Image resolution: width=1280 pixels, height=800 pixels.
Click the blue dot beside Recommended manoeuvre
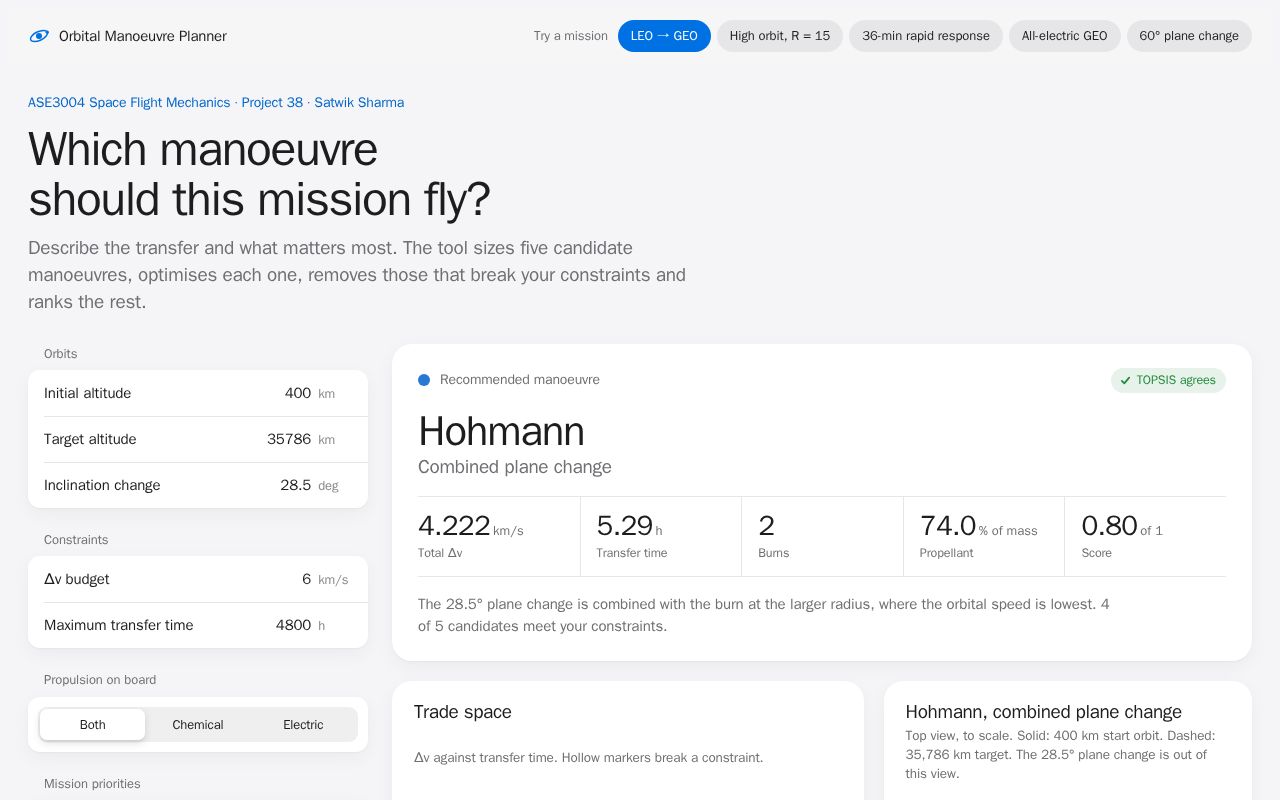click(424, 380)
